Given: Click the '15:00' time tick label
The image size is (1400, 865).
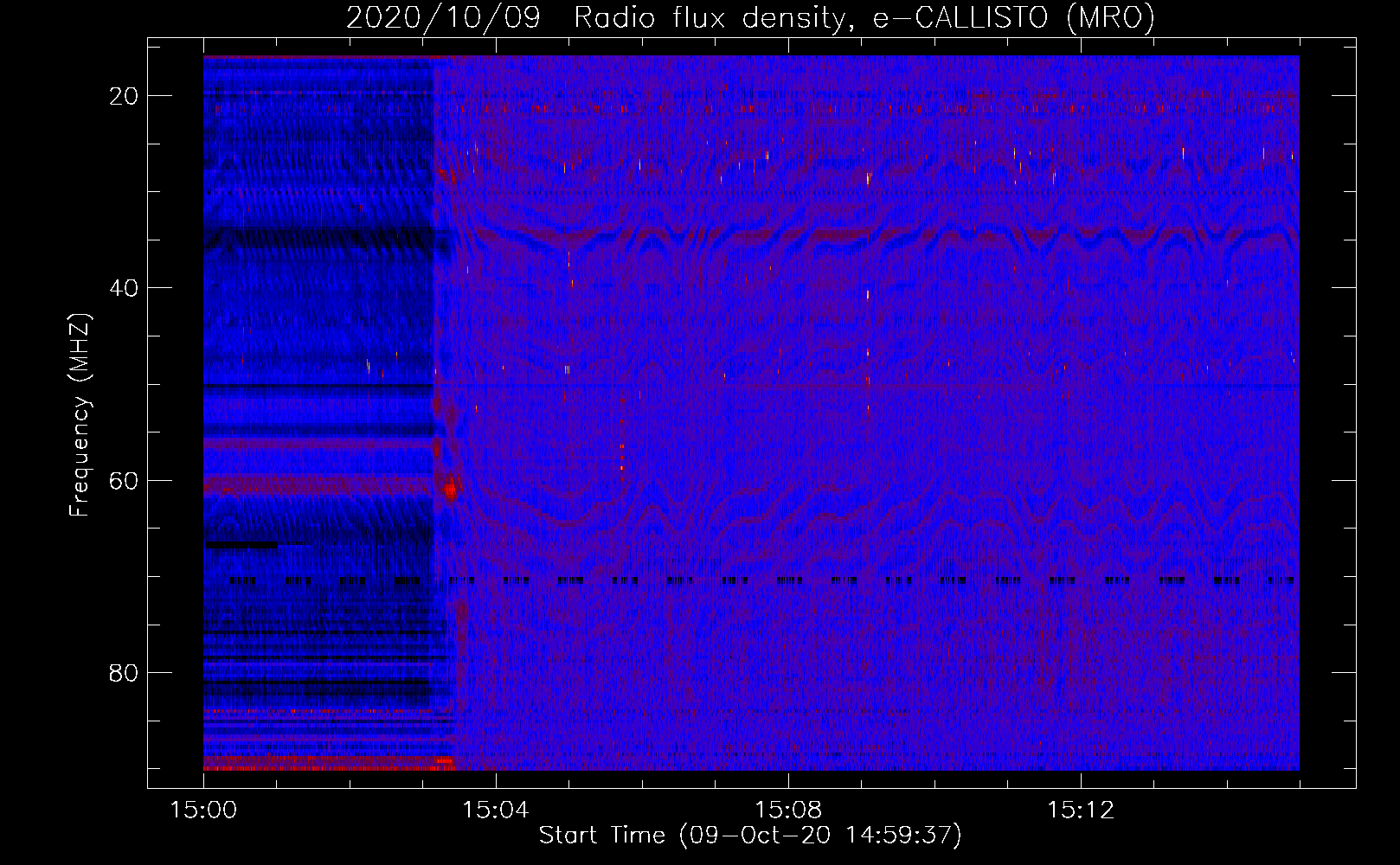Looking at the screenshot, I should tap(203, 811).
